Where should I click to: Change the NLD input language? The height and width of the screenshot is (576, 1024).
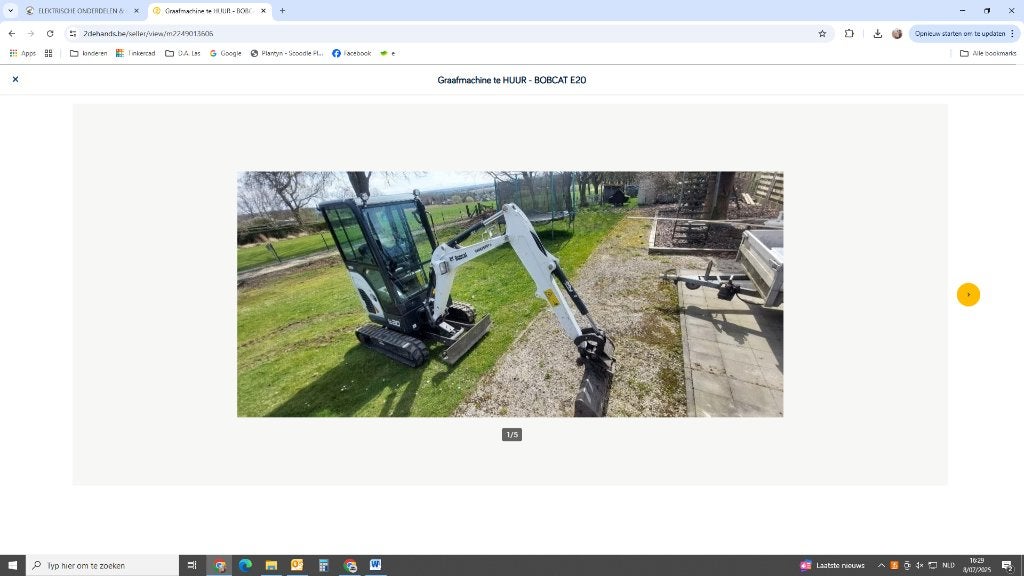coord(948,566)
